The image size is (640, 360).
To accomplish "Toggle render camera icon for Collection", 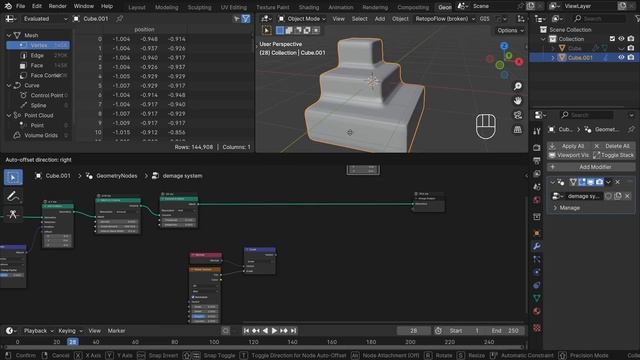I will tap(631, 39).
